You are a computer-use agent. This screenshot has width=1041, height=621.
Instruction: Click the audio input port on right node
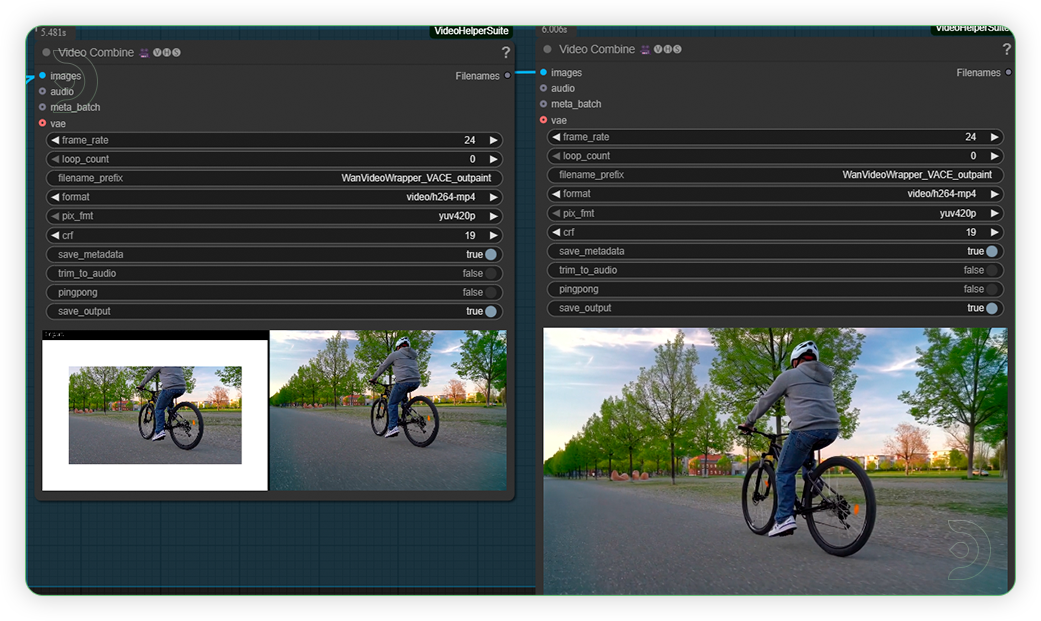point(543,88)
